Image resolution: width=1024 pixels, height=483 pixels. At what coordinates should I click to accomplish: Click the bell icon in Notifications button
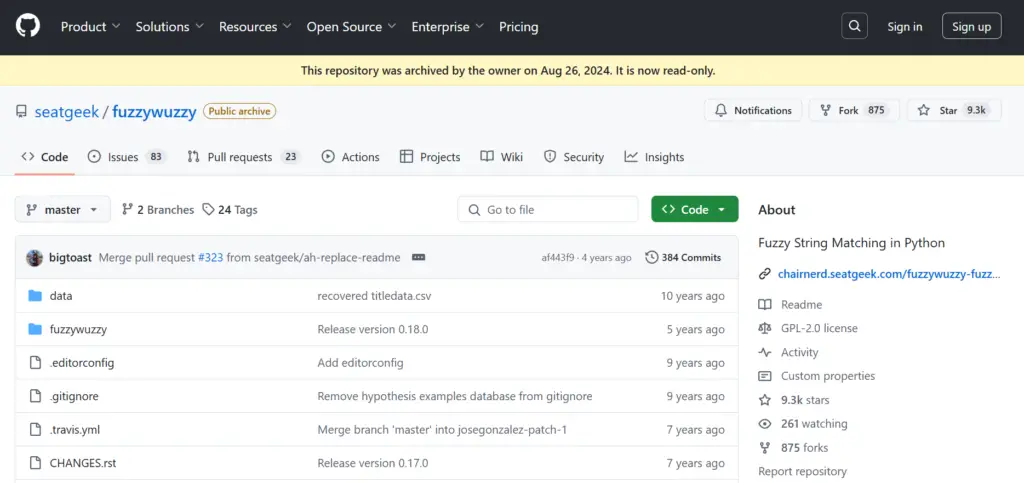(x=721, y=110)
